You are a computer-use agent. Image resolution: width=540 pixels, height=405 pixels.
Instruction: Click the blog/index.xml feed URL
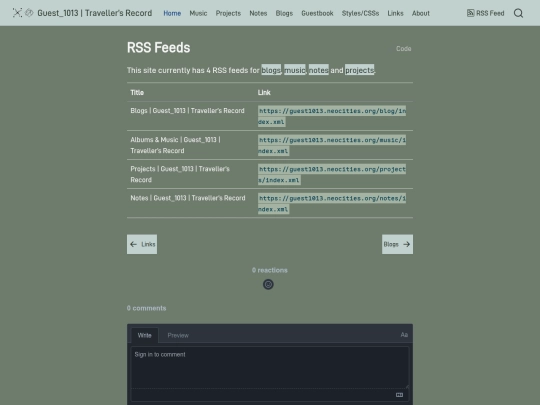click(332, 116)
